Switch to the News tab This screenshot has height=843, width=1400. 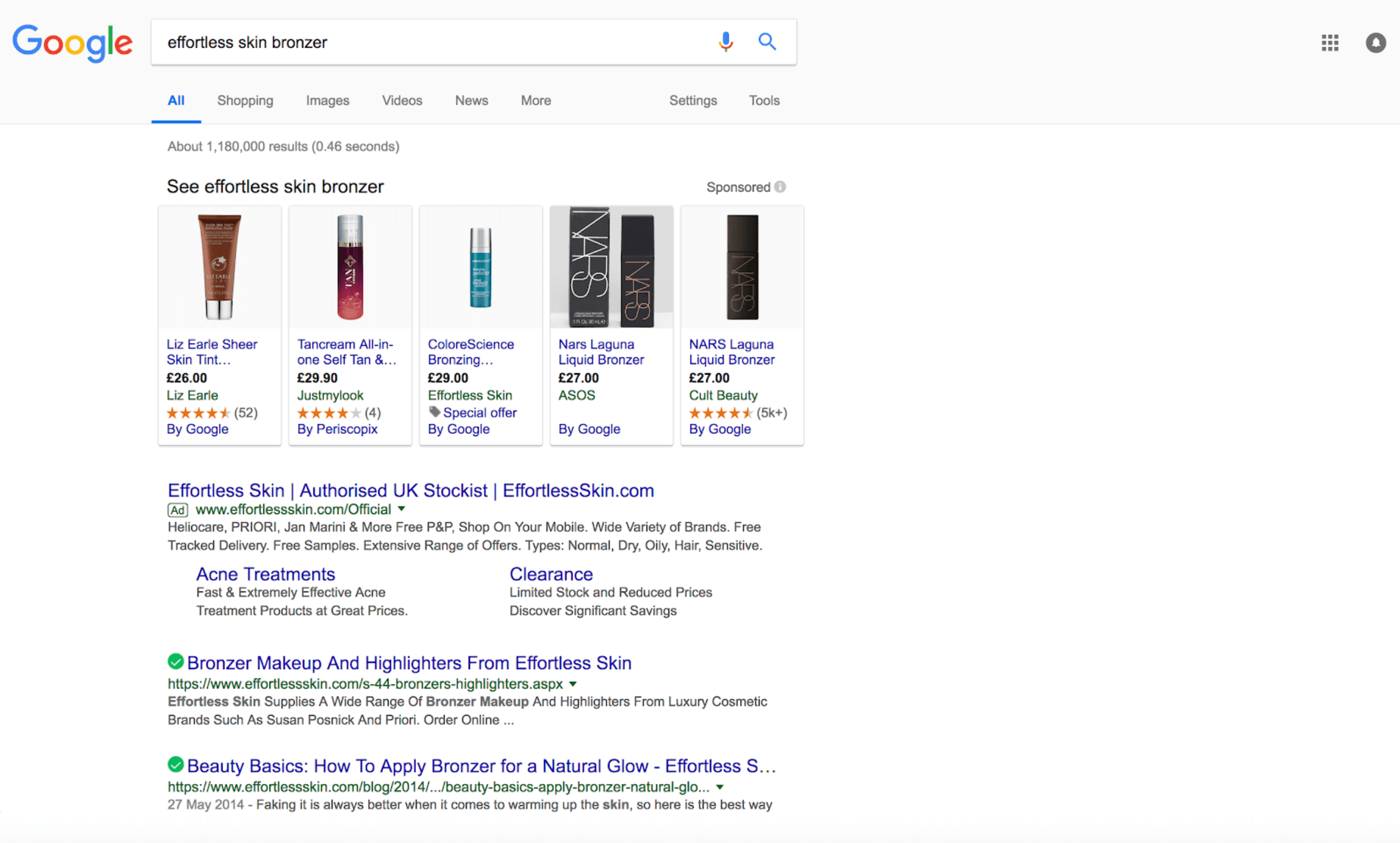[x=471, y=100]
